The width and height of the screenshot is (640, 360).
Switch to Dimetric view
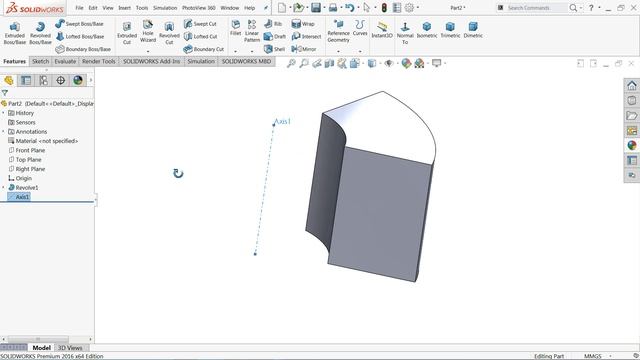pyautogui.click(x=473, y=30)
